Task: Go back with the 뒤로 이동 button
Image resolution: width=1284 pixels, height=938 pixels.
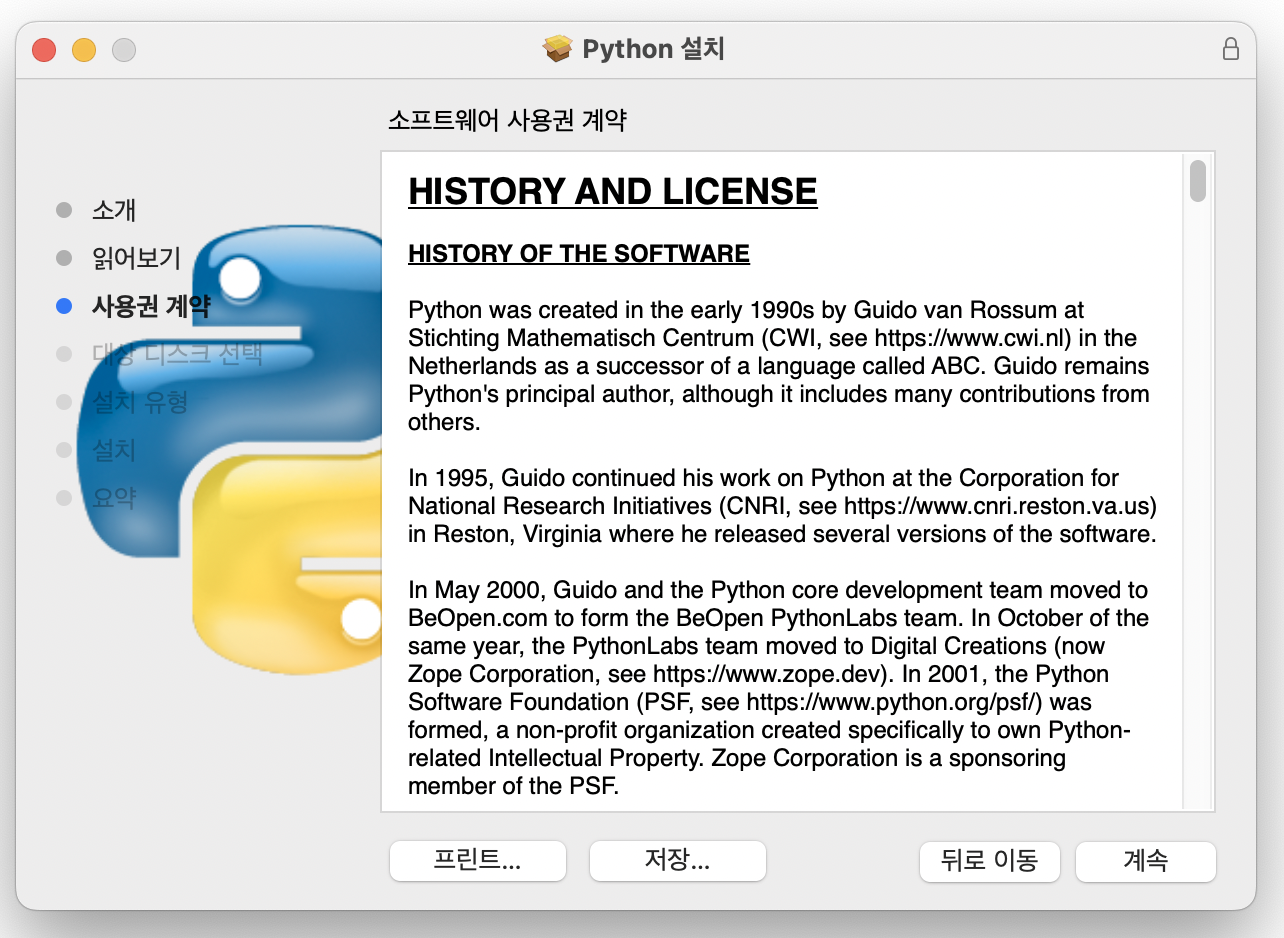Action: (x=989, y=861)
